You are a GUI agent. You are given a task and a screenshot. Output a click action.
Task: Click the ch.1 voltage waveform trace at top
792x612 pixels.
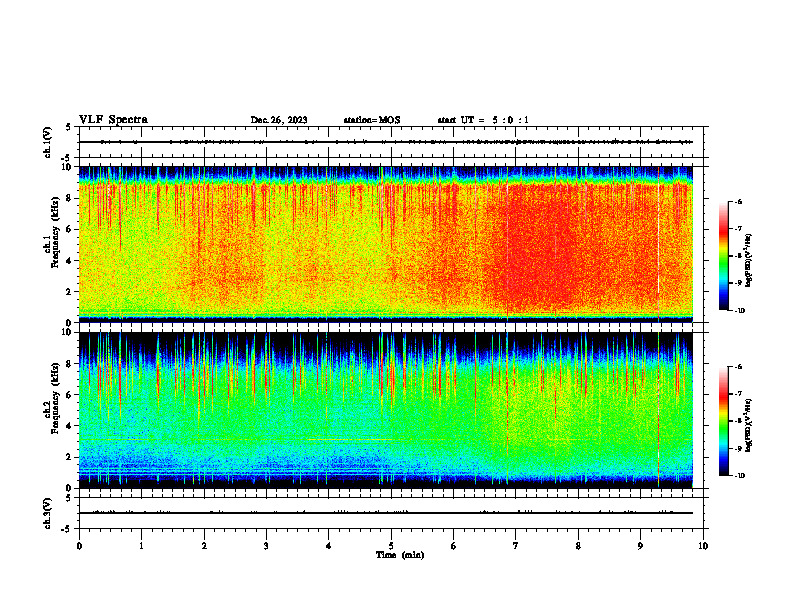coord(386,142)
